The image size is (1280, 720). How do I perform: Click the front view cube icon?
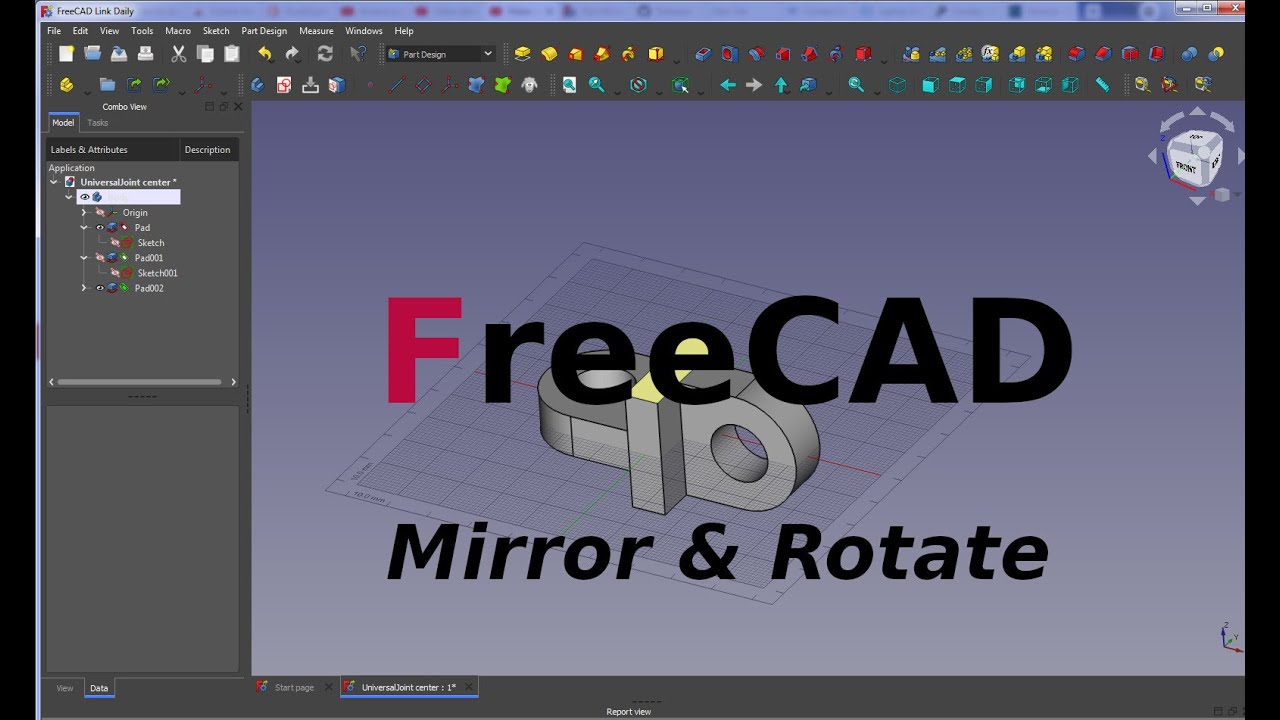point(930,85)
